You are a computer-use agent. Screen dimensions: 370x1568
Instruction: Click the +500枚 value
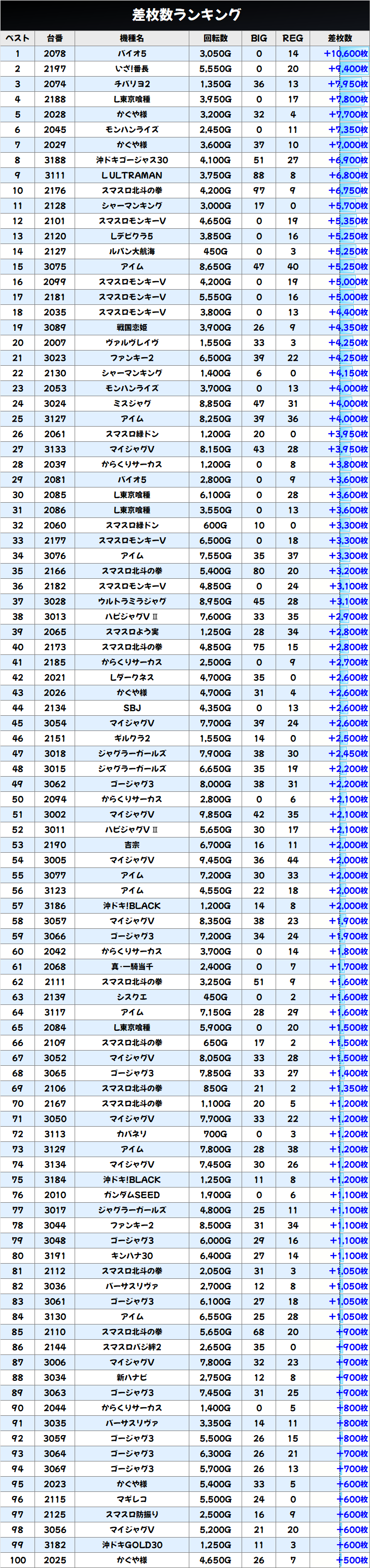coord(352,1560)
